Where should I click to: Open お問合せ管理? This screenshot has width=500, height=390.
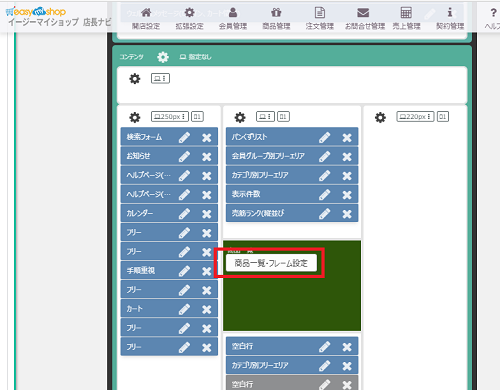pyautogui.click(x=364, y=19)
